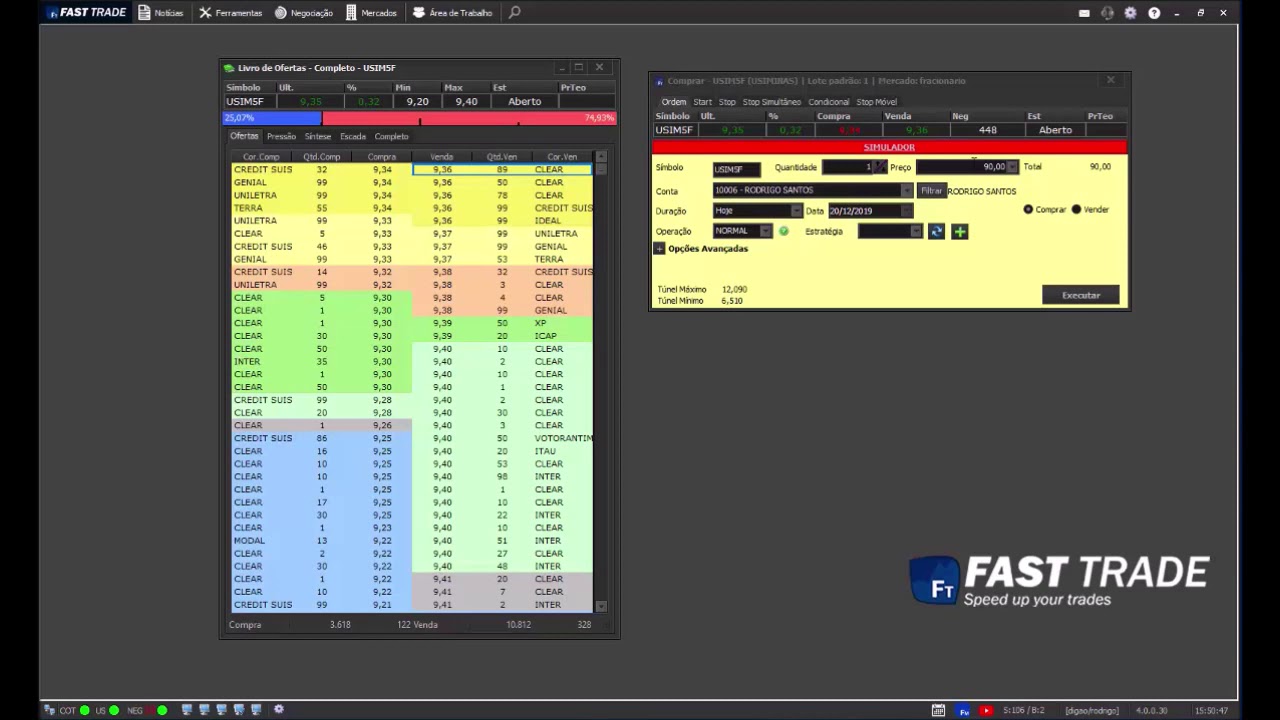
Task: Click the green plus add strategy icon
Action: tap(960, 232)
